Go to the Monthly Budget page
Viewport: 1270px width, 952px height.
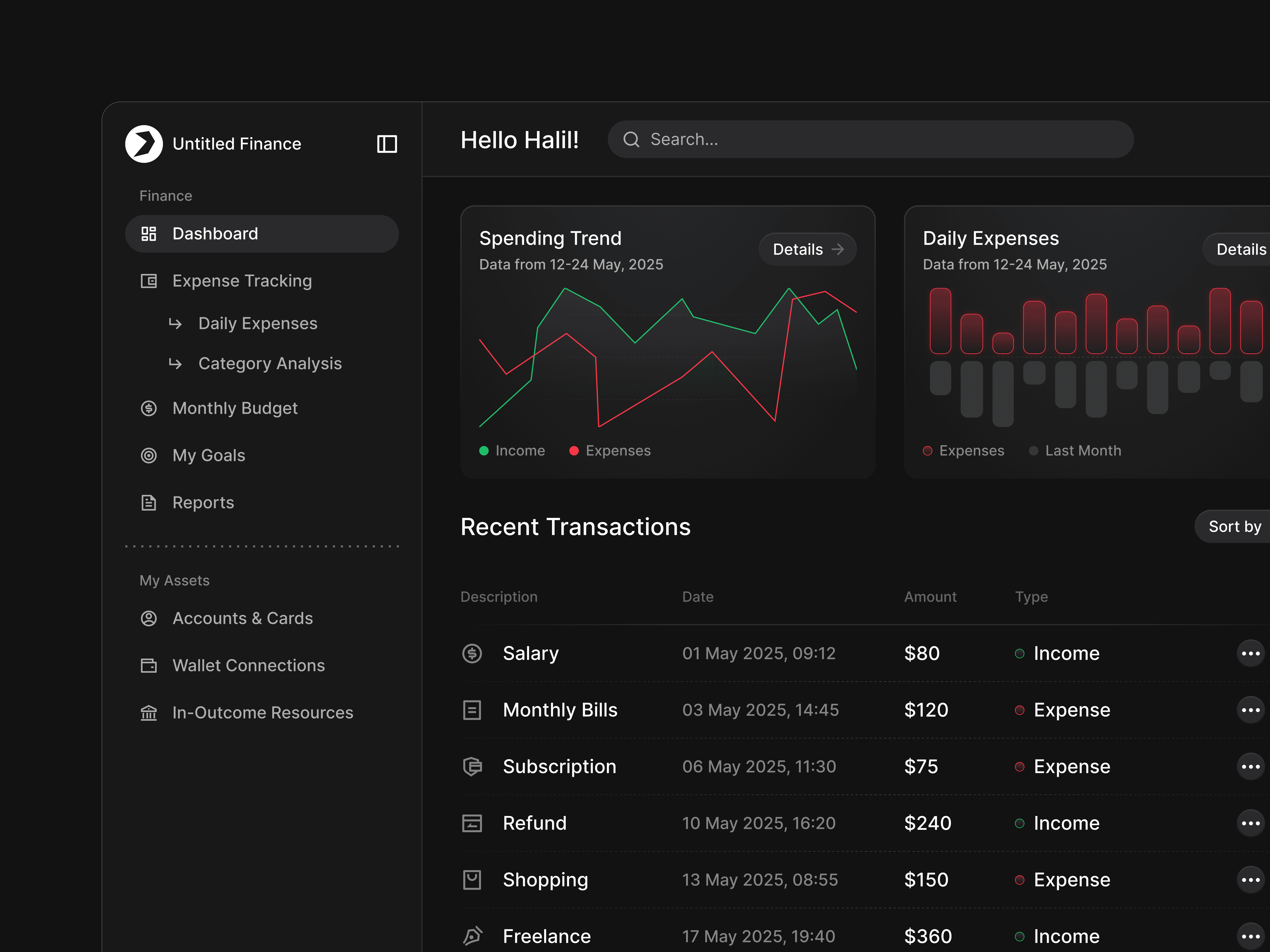[235, 408]
